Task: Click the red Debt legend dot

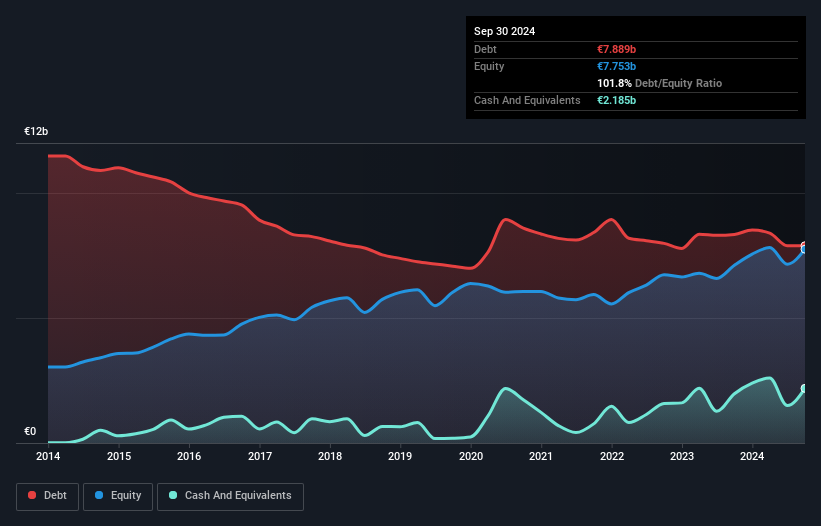Action: click(x=32, y=495)
